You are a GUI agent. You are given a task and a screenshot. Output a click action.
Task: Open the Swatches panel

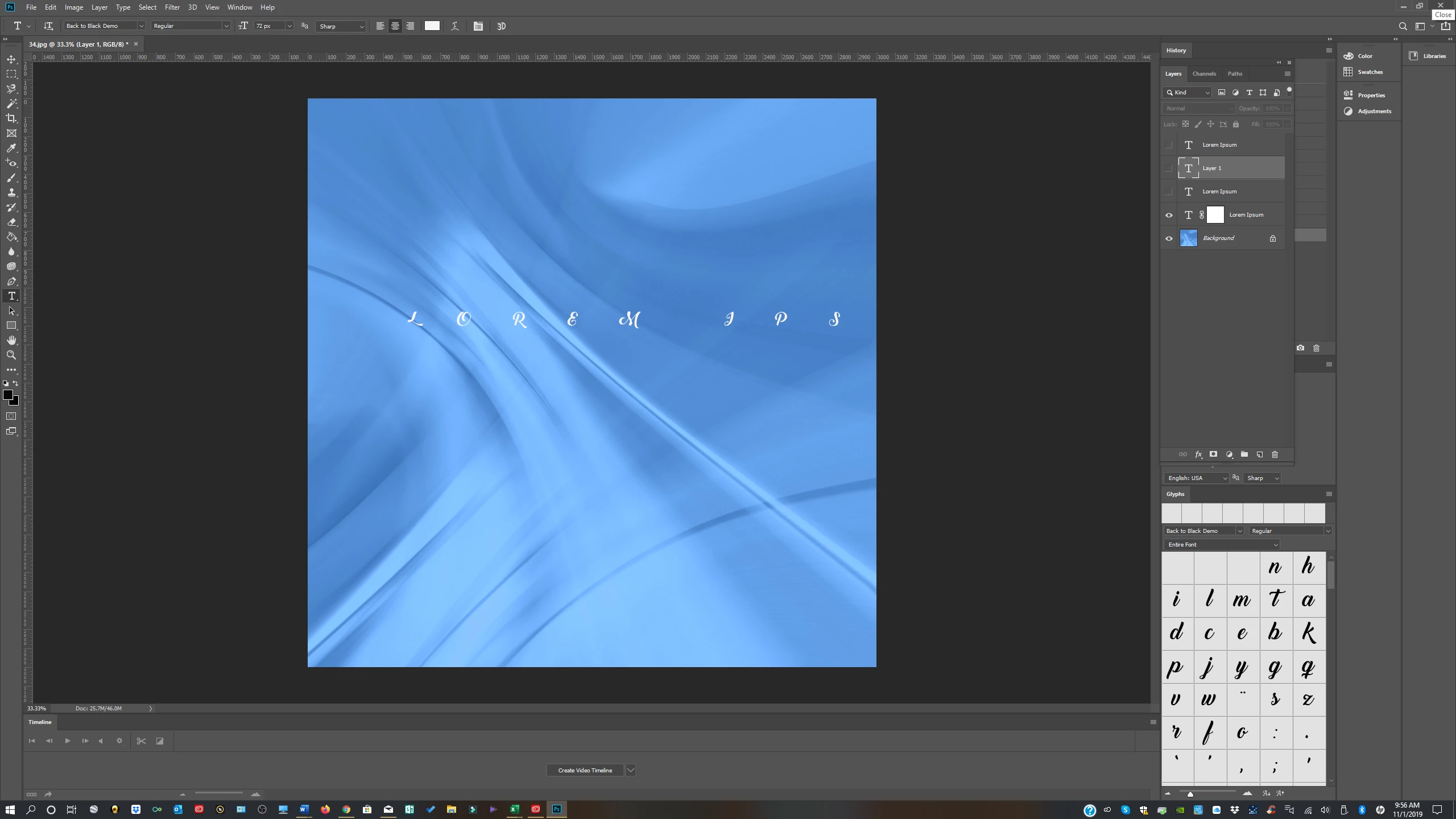pyautogui.click(x=1370, y=72)
